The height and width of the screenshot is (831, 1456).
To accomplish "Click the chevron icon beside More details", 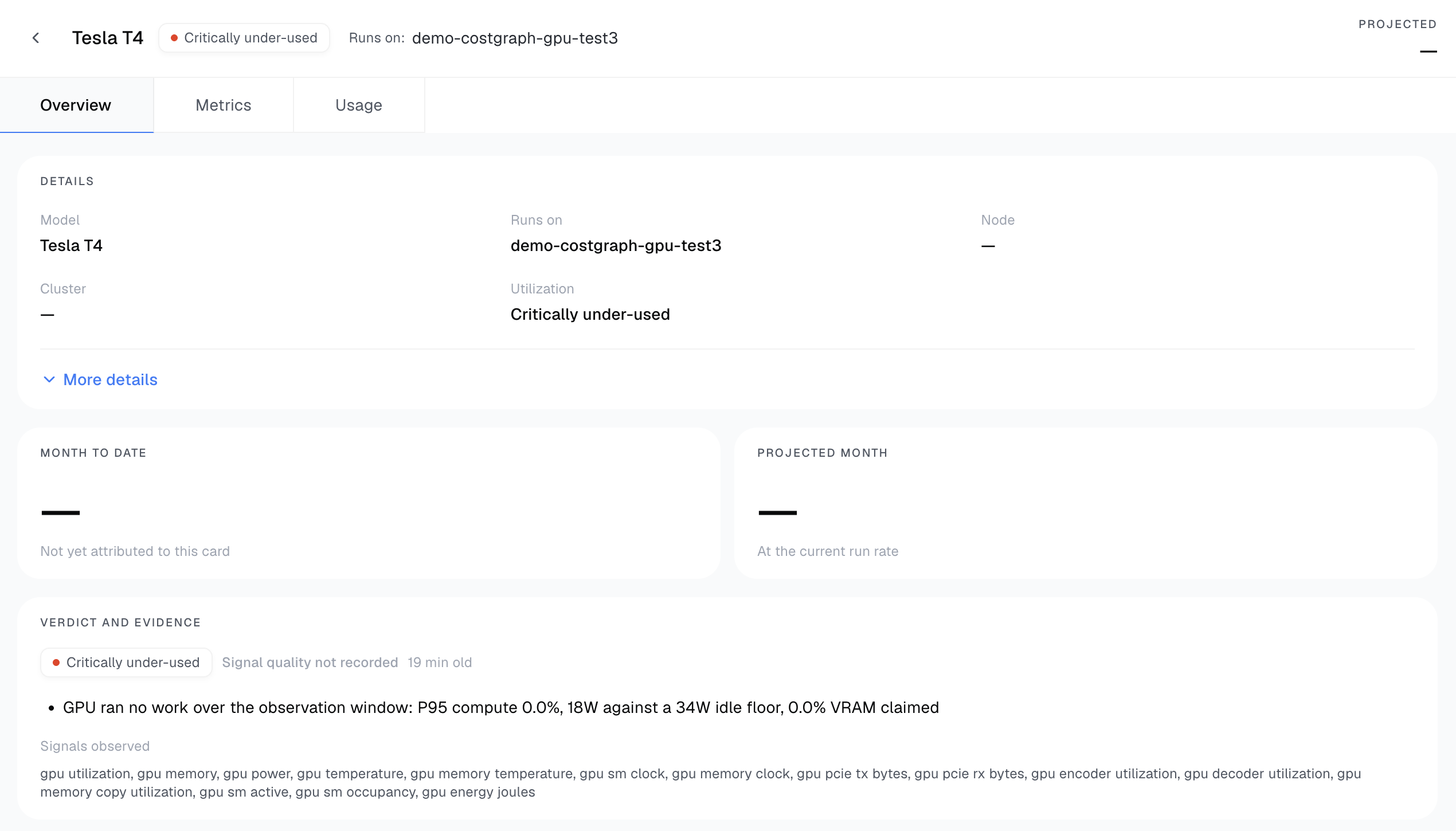I will (49, 379).
